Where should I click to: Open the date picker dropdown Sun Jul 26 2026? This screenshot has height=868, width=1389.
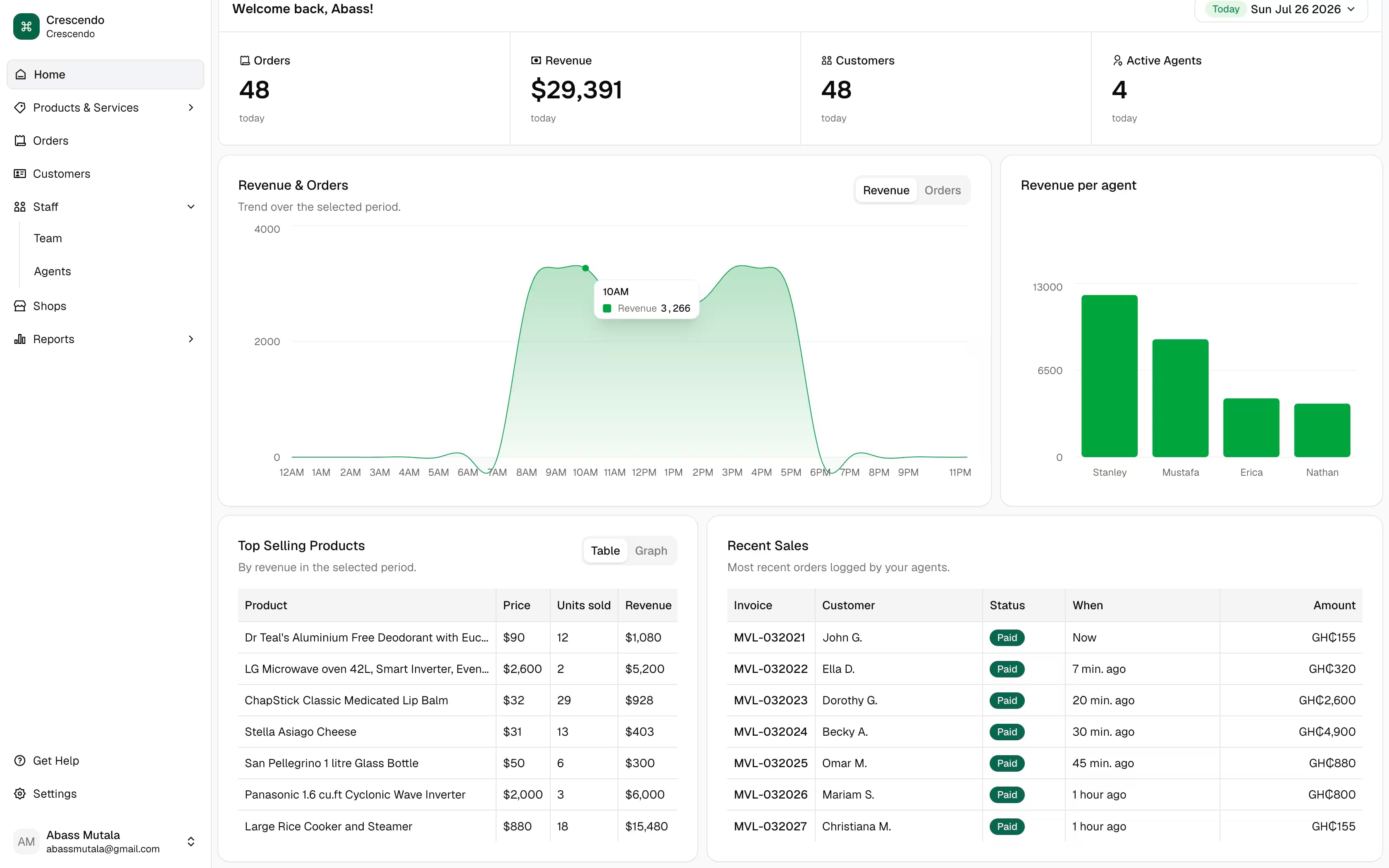click(1281, 9)
